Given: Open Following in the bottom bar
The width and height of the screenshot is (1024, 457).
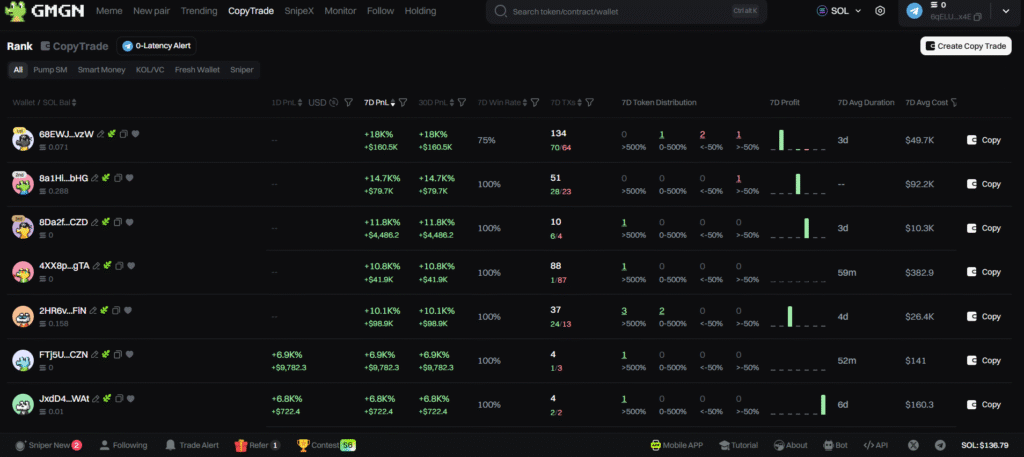Looking at the screenshot, I should pos(123,445).
